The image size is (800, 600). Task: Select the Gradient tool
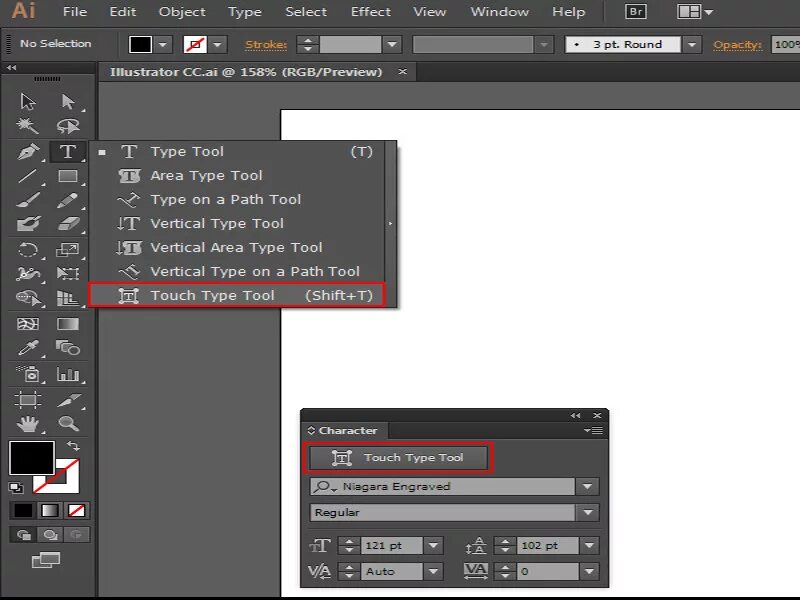click(68, 324)
